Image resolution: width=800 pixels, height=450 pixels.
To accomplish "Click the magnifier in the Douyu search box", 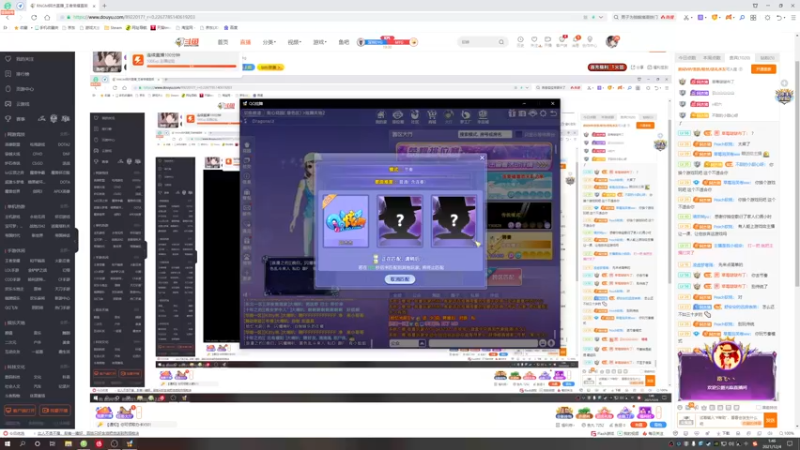I will coord(501,42).
